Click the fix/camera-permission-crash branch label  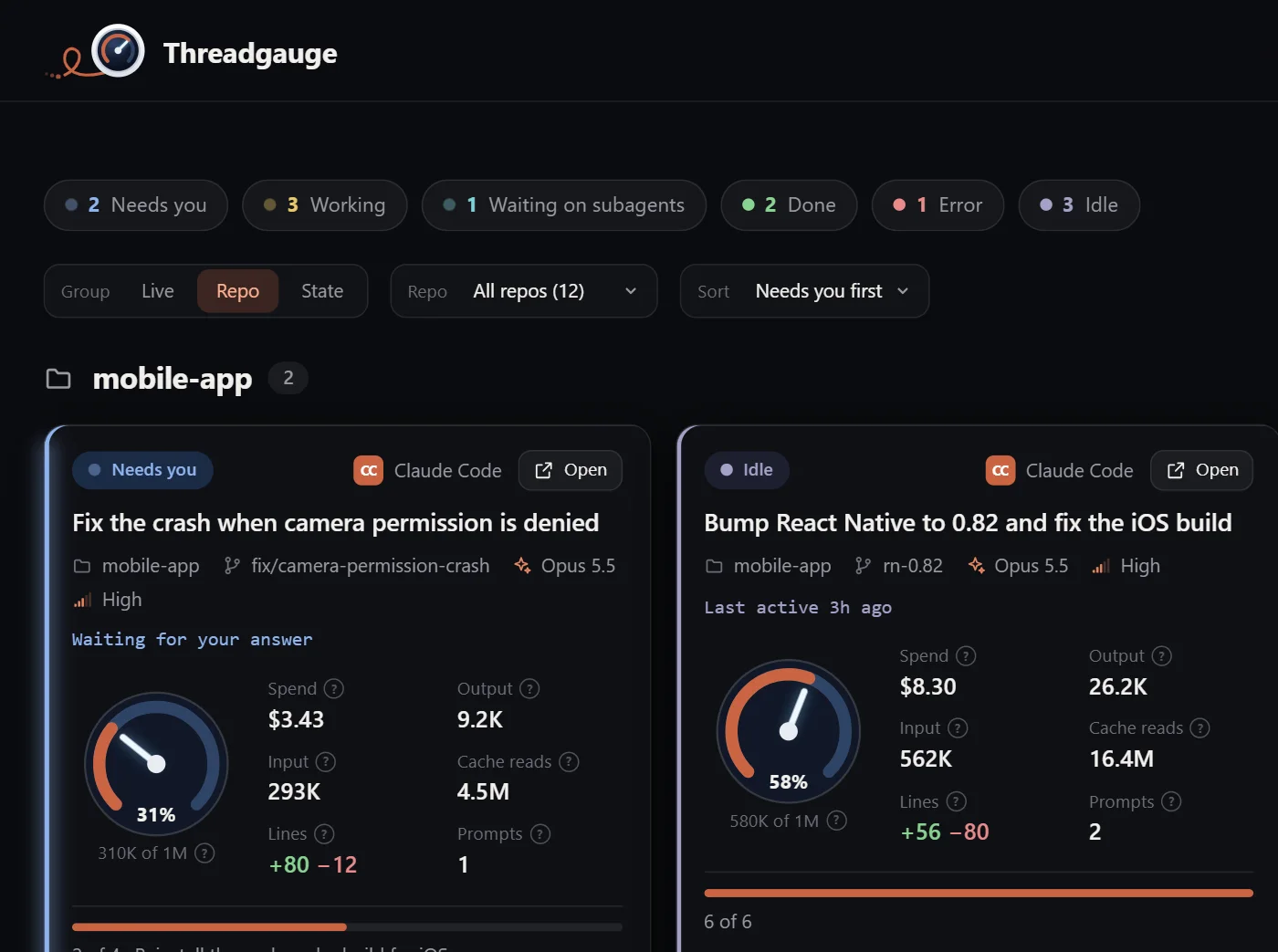pyautogui.click(x=371, y=566)
